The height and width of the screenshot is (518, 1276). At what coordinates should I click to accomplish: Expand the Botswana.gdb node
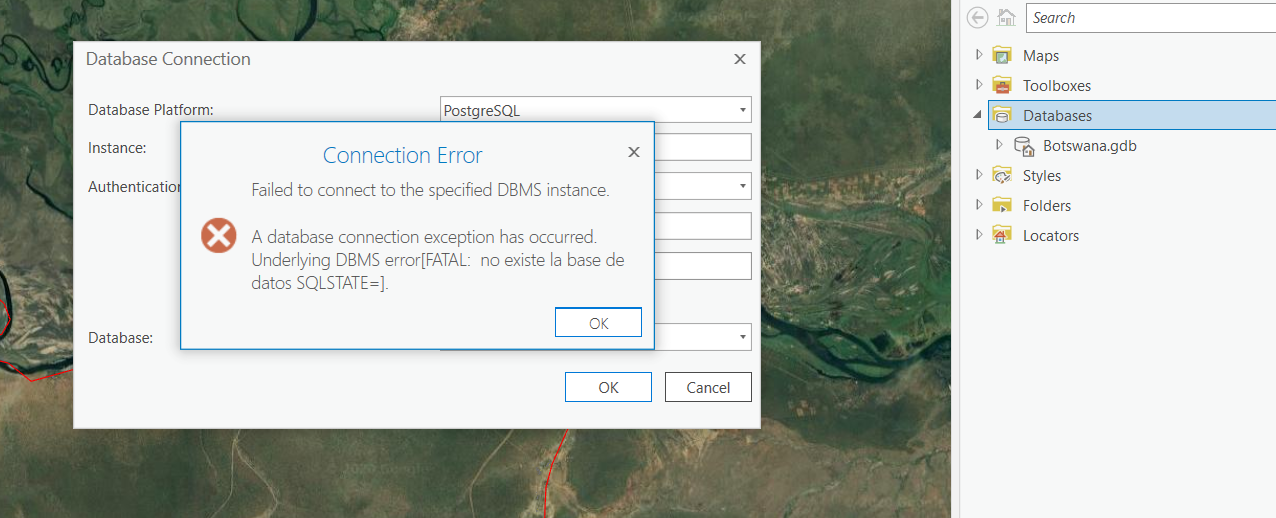coord(999,145)
